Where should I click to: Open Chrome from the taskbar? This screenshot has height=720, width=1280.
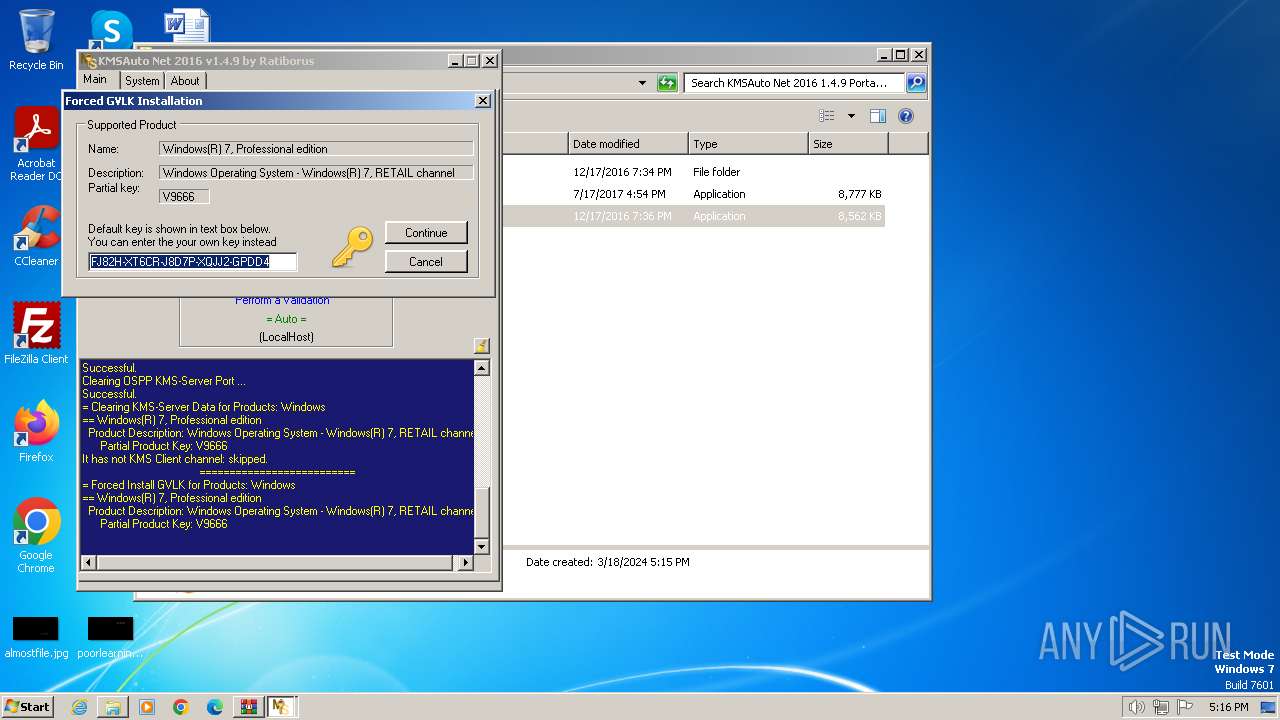coord(181,707)
